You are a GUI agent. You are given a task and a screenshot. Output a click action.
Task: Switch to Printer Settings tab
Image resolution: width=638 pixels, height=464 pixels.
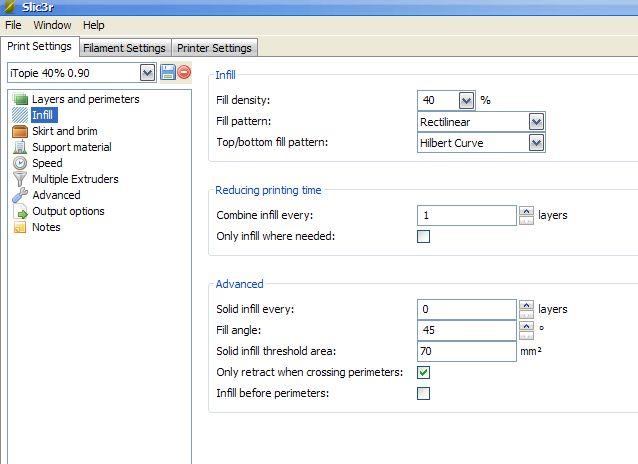(214, 48)
